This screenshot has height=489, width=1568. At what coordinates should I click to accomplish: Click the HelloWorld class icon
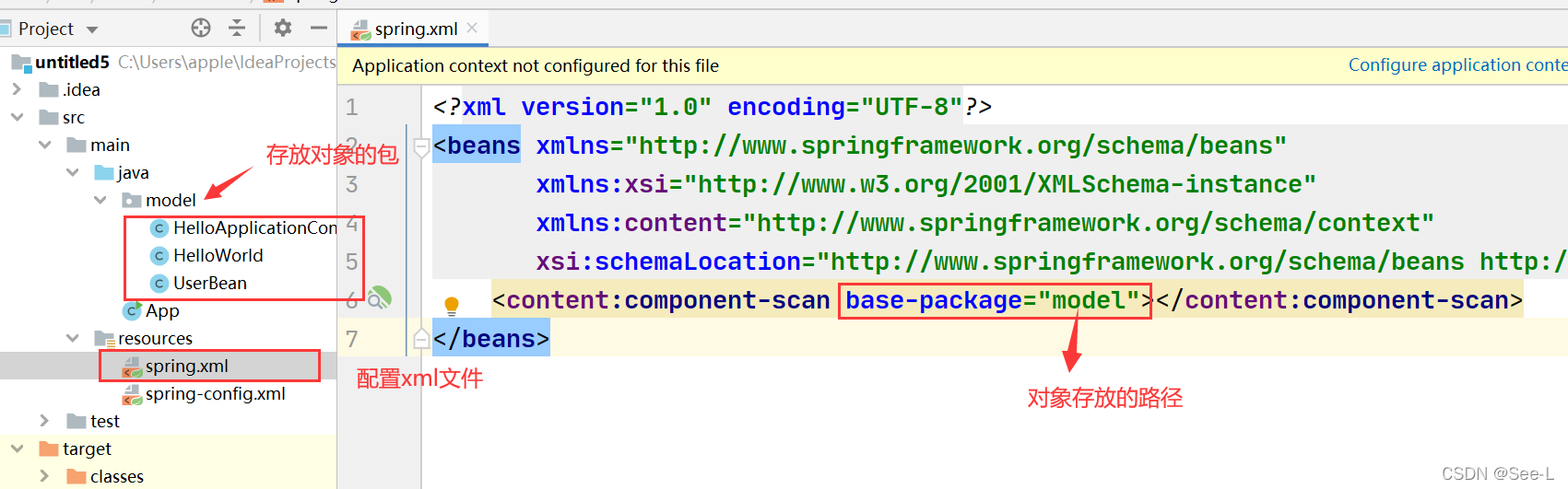point(159,255)
